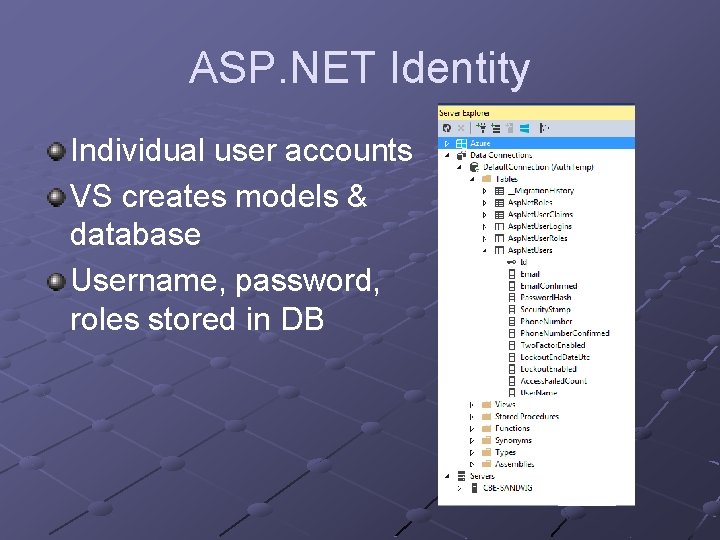Expand the __MigrationHistory table arrow
This screenshot has height=540, width=720.
[484, 191]
